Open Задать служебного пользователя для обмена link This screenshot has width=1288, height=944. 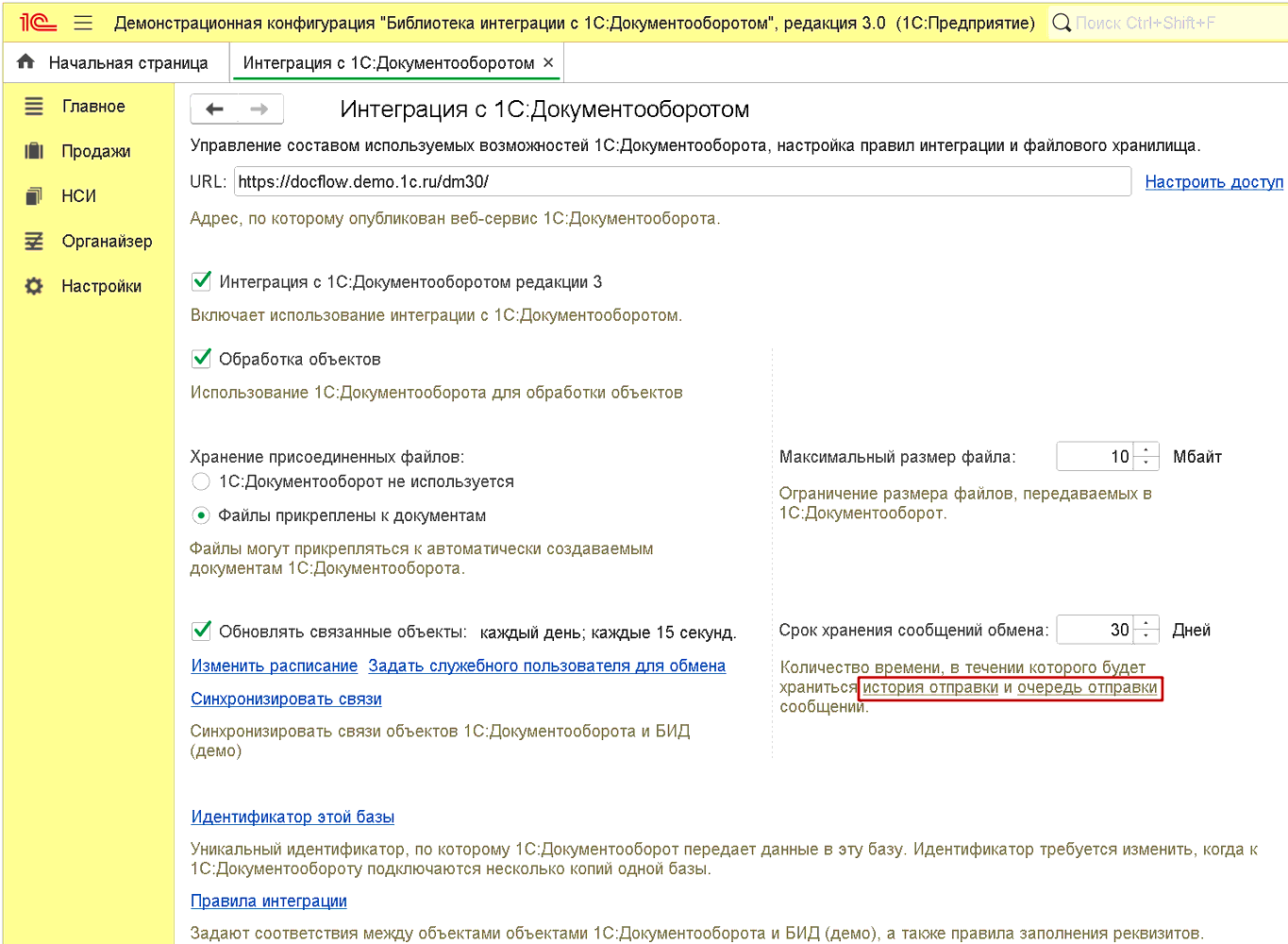tap(547, 666)
